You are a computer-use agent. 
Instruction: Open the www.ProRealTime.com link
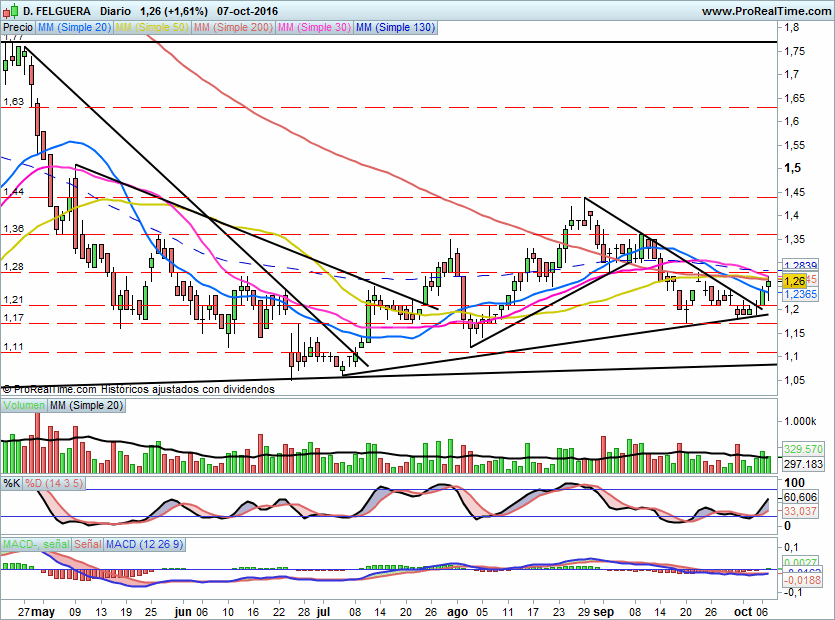point(764,11)
